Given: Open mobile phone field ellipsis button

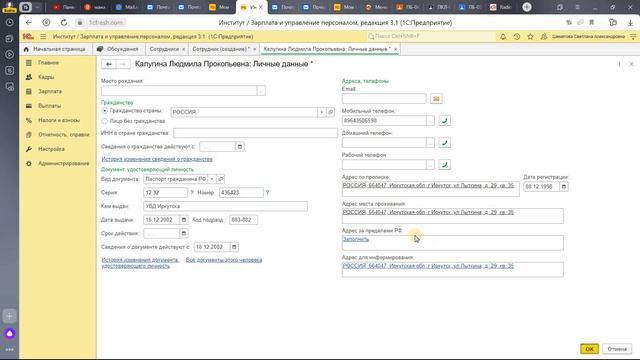Looking at the screenshot, I should pyautogui.click(x=430, y=121).
